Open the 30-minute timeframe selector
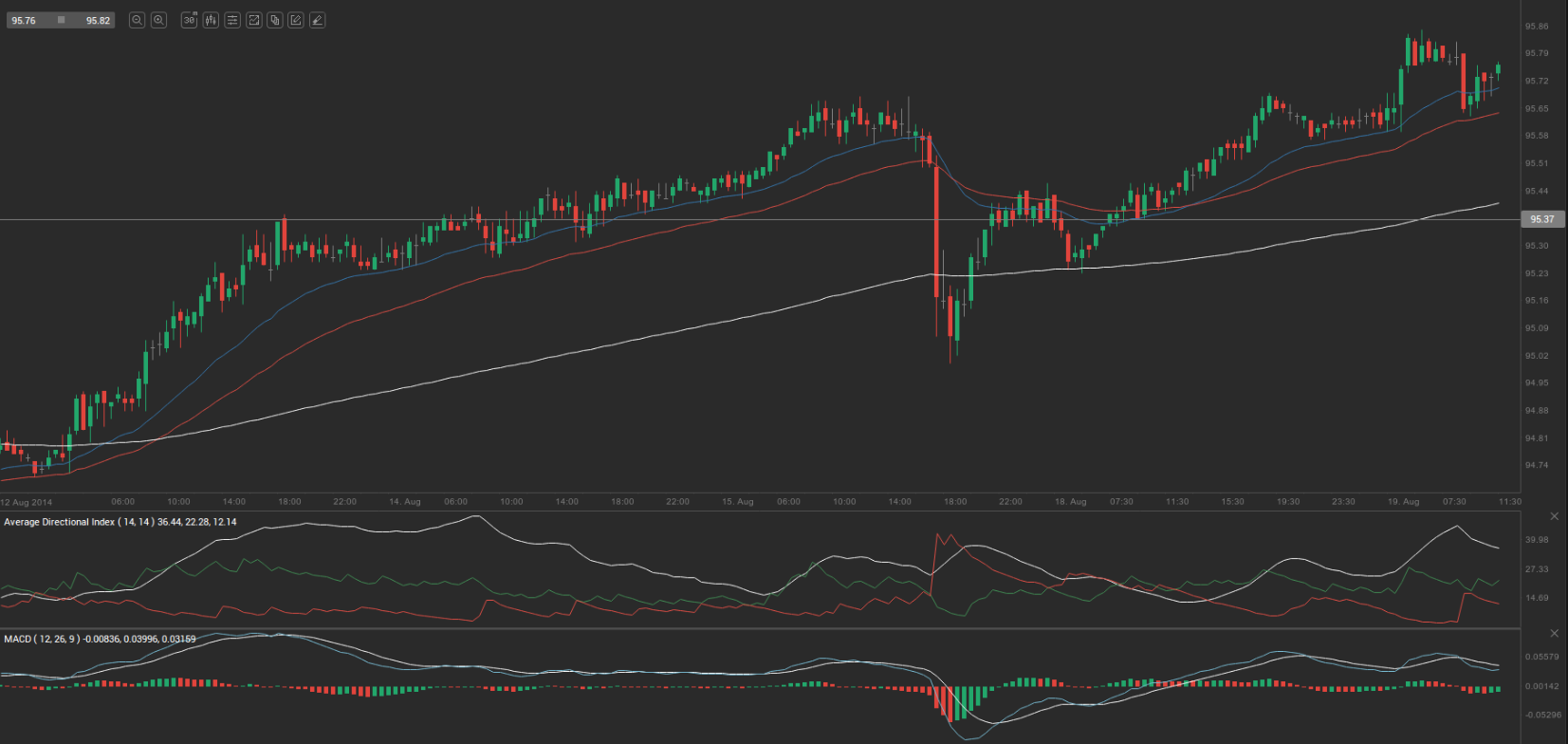 coord(189,20)
